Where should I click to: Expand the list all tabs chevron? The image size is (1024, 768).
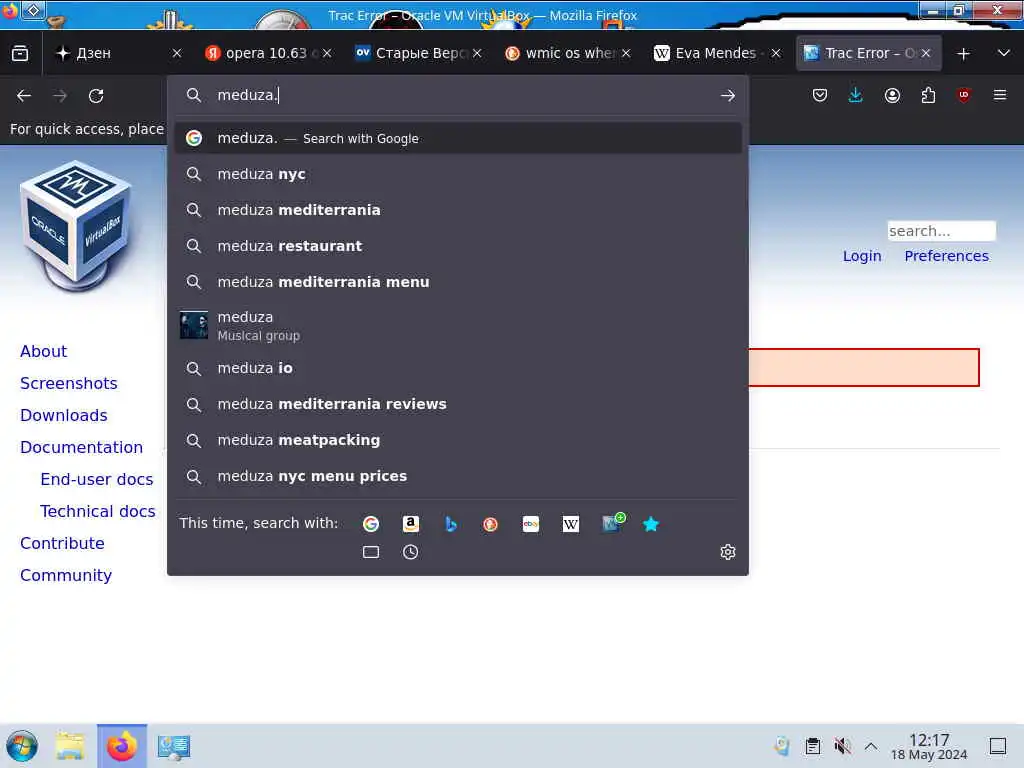(x=1004, y=54)
